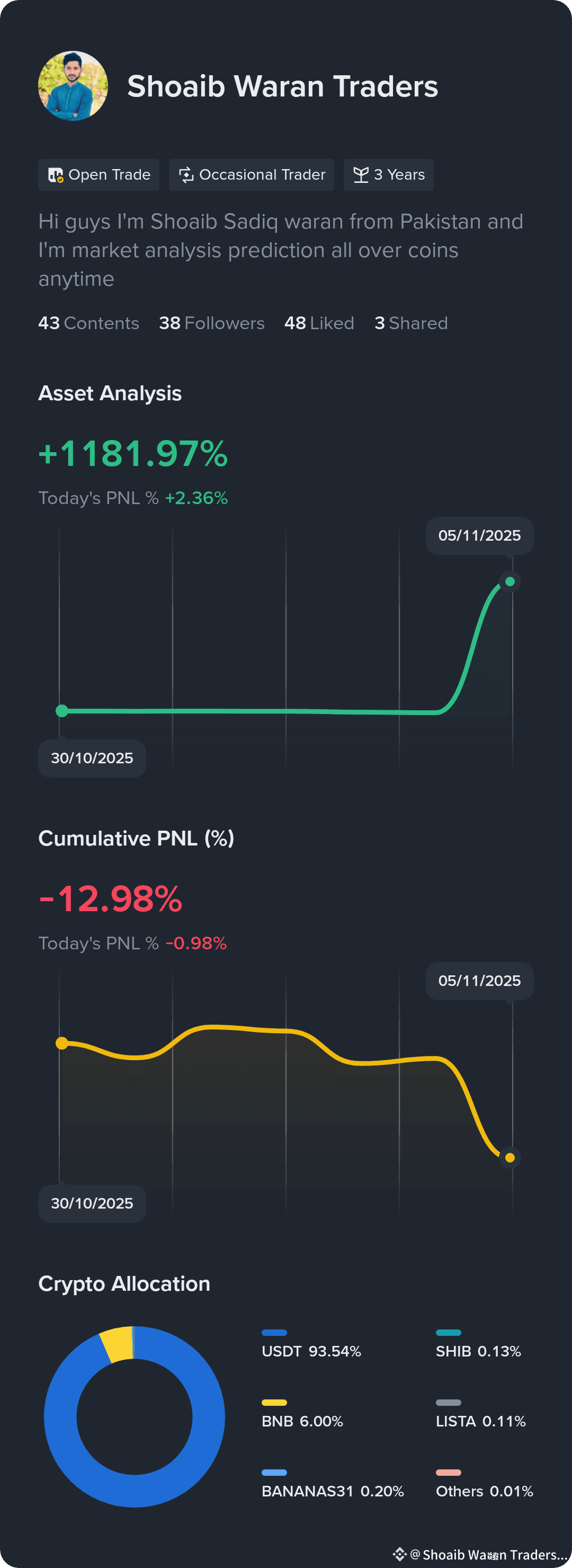This screenshot has width=572, height=1568.
Task: Click the 3 Years sprout icon
Action: click(x=361, y=175)
